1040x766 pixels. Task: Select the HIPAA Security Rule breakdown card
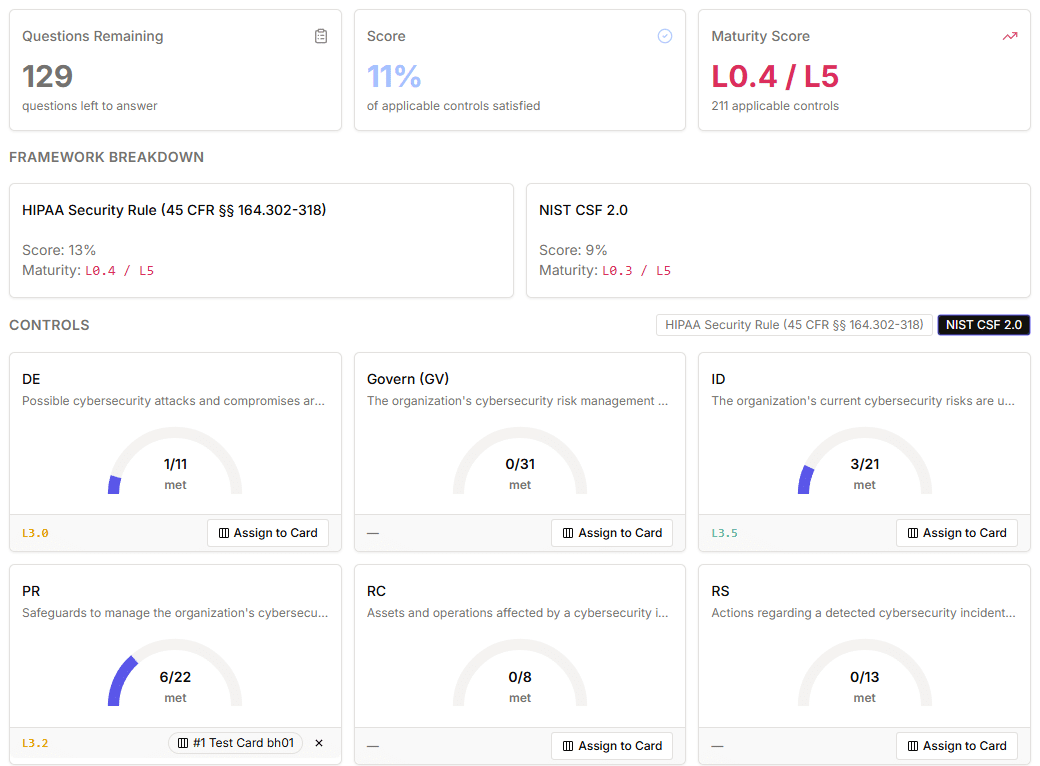pyautogui.click(x=260, y=240)
